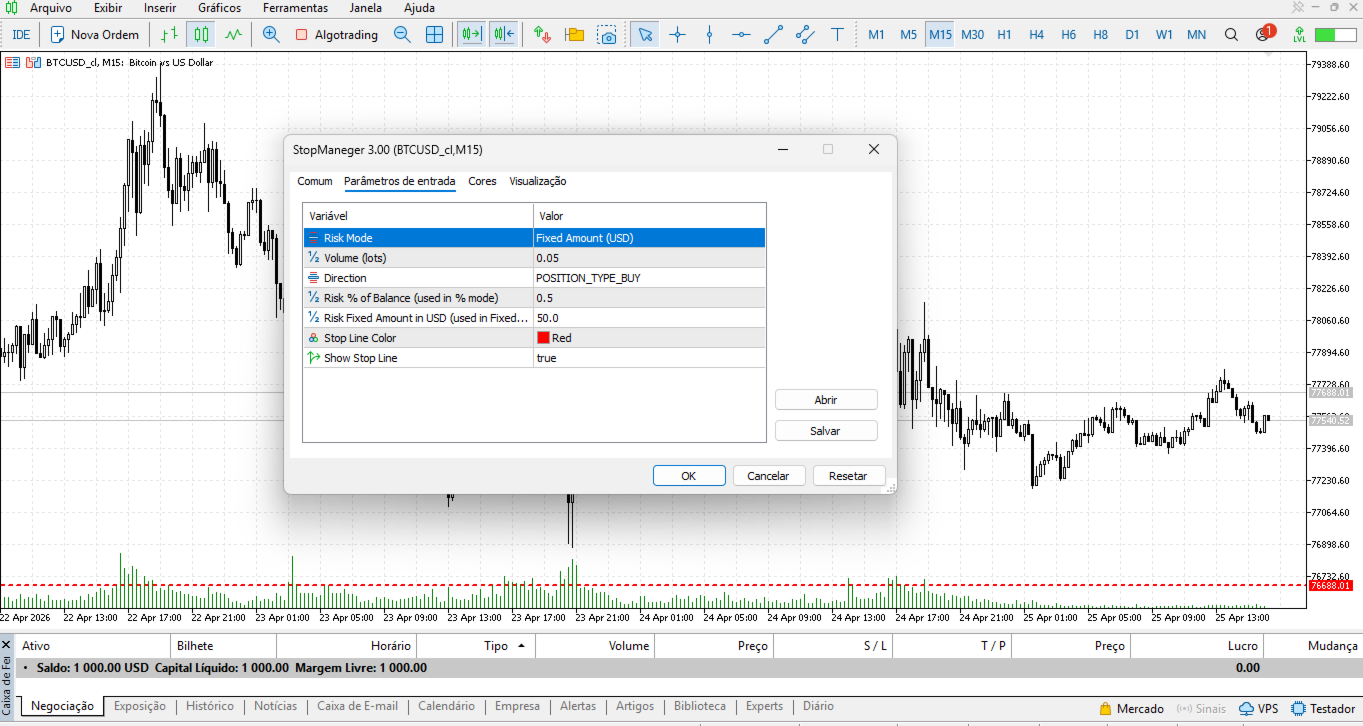The height and width of the screenshot is (726, 1363).
Task: Set timeframe to D1
Action: 1132,35
